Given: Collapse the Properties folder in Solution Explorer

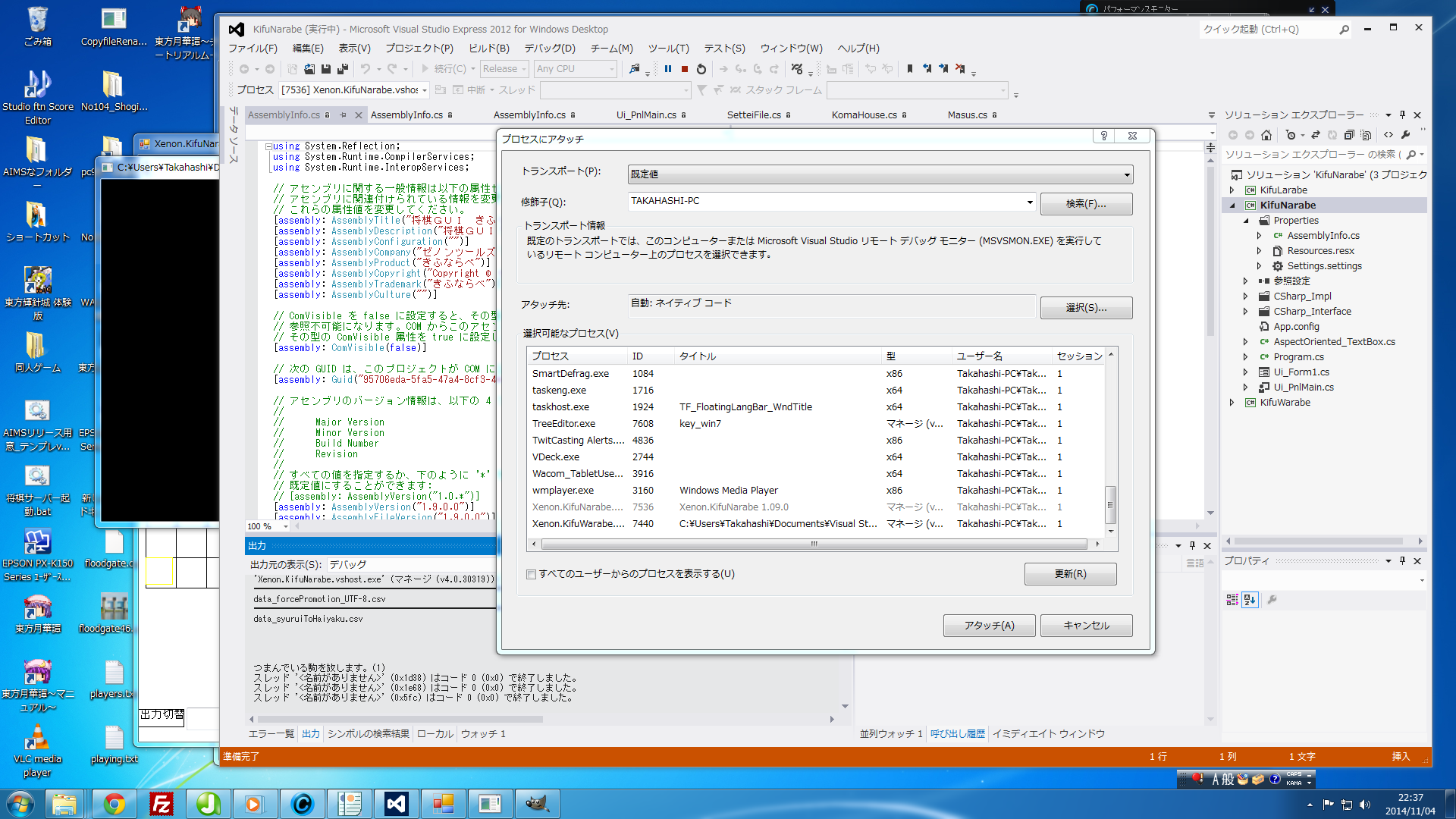Looking at the screenshot, I should click(x=1246, y=221).
